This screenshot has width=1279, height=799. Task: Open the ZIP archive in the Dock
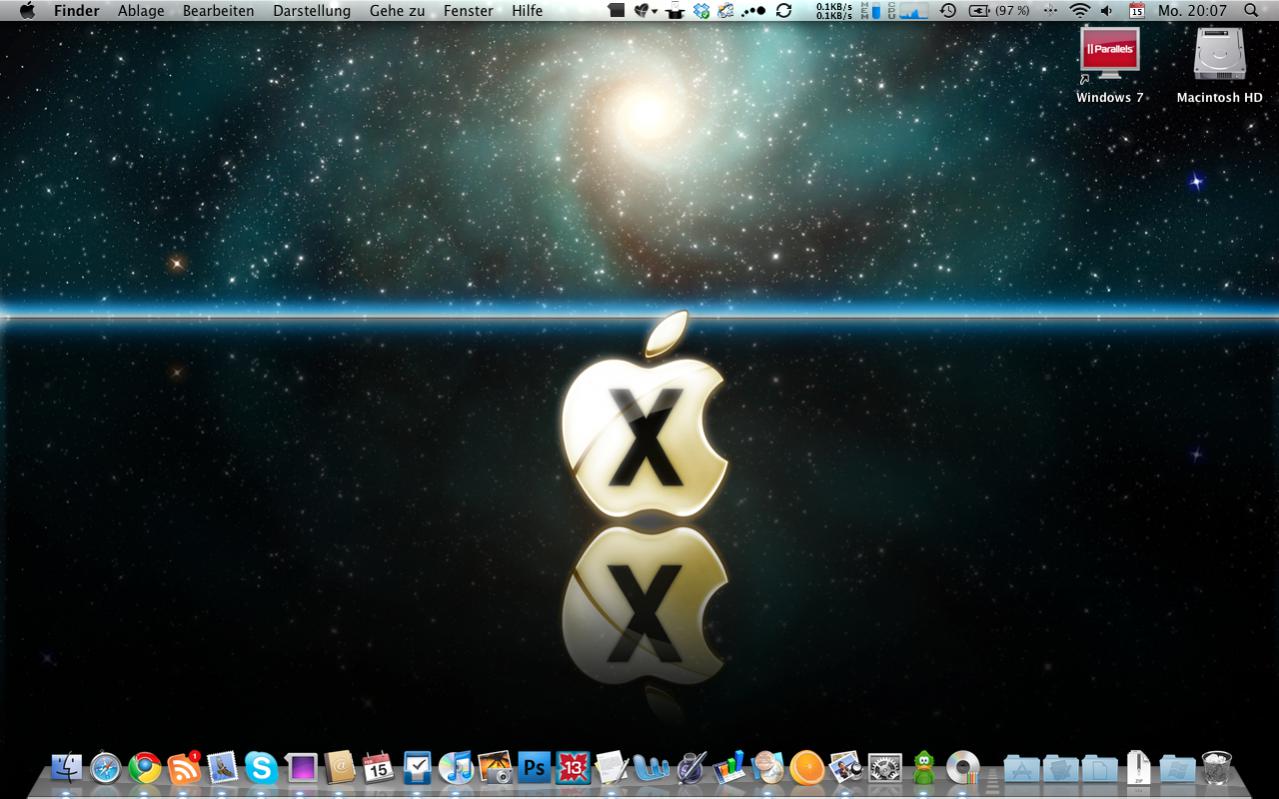coord(1139,767)
